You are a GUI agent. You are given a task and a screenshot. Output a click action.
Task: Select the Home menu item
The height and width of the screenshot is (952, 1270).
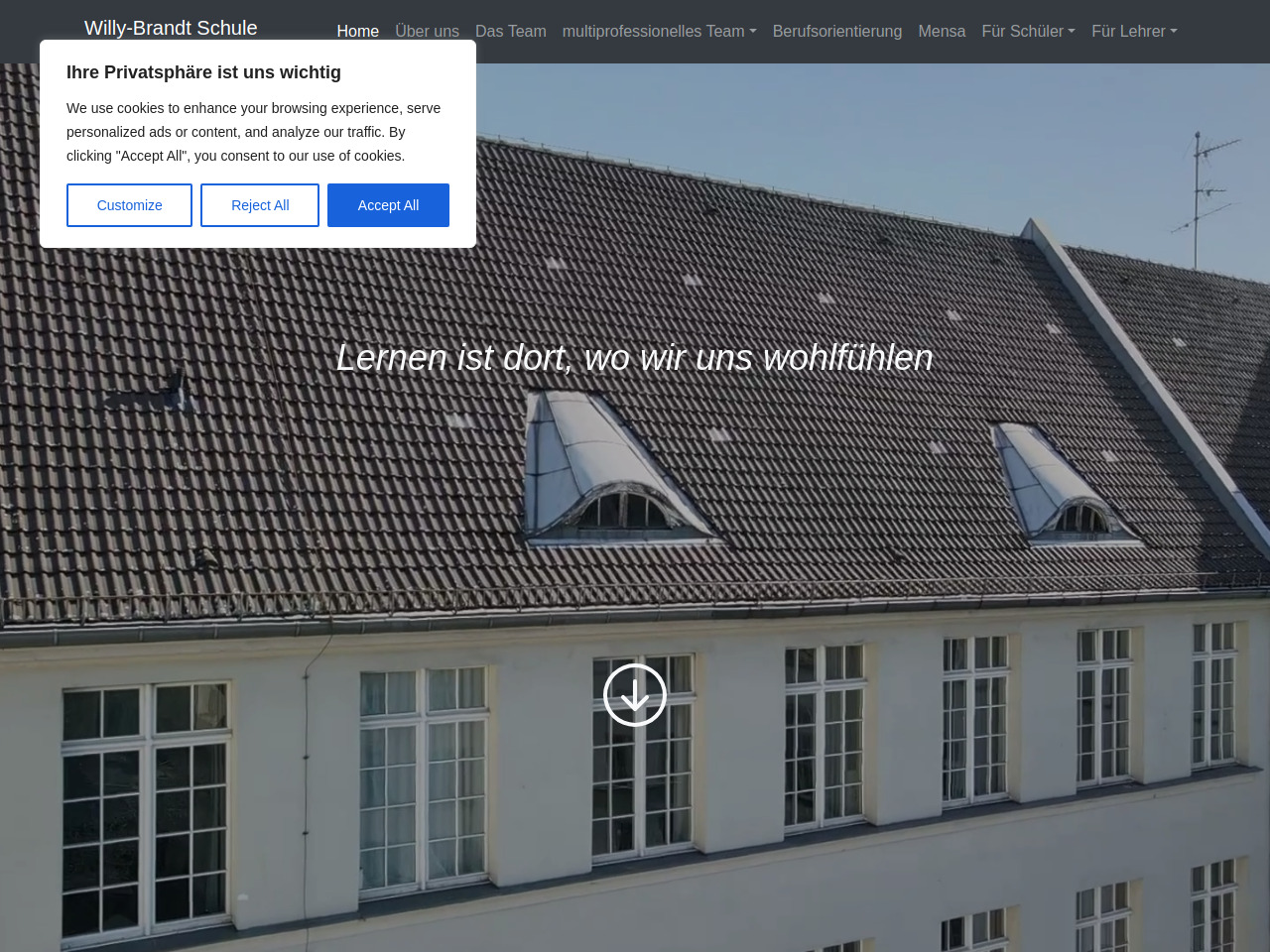(357, 32)
